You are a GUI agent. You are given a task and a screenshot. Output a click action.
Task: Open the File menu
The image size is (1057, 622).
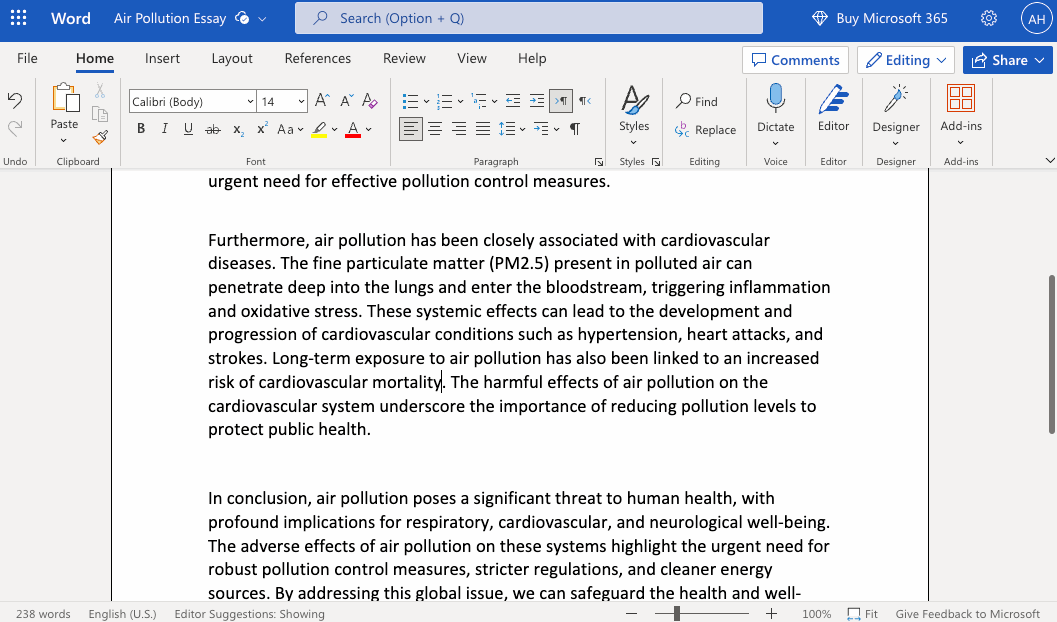(27, 59)
